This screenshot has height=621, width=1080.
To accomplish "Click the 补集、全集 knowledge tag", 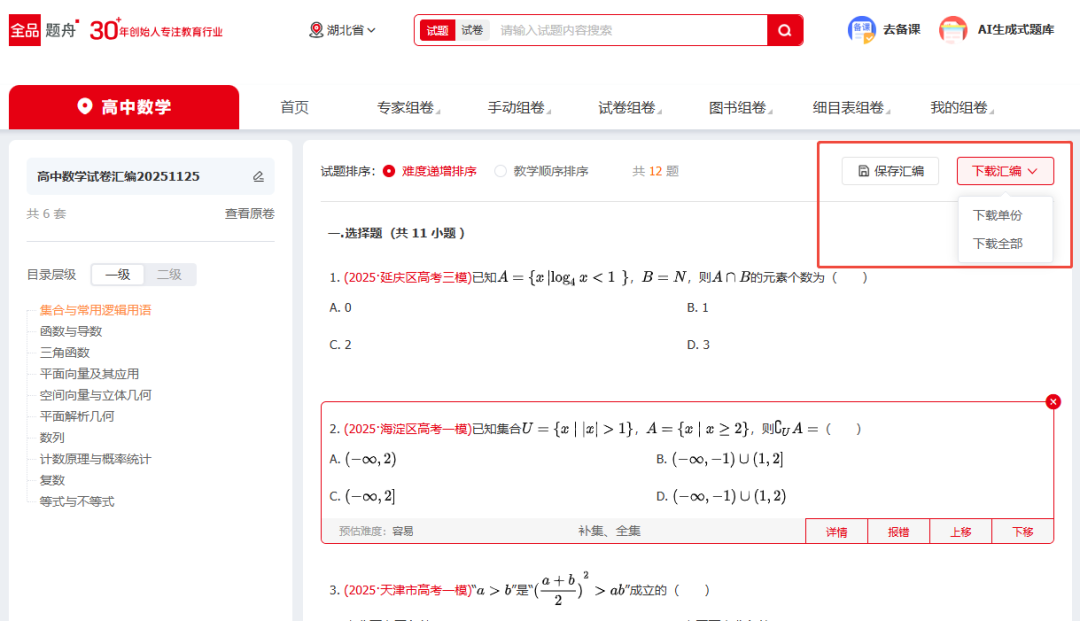I will pyautogui.click(x=610, y=531).
